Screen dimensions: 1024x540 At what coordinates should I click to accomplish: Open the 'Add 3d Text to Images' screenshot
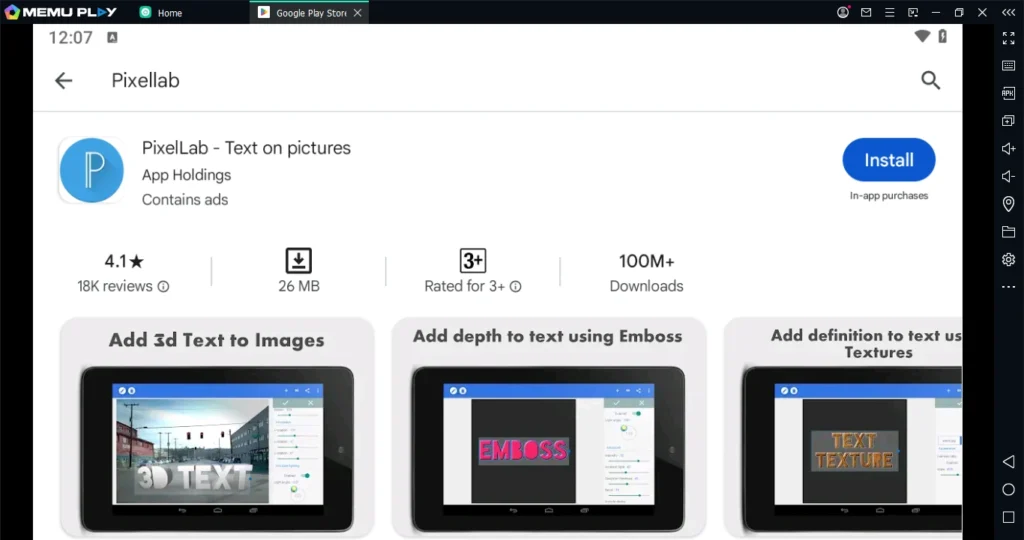[x=217, y=428]
